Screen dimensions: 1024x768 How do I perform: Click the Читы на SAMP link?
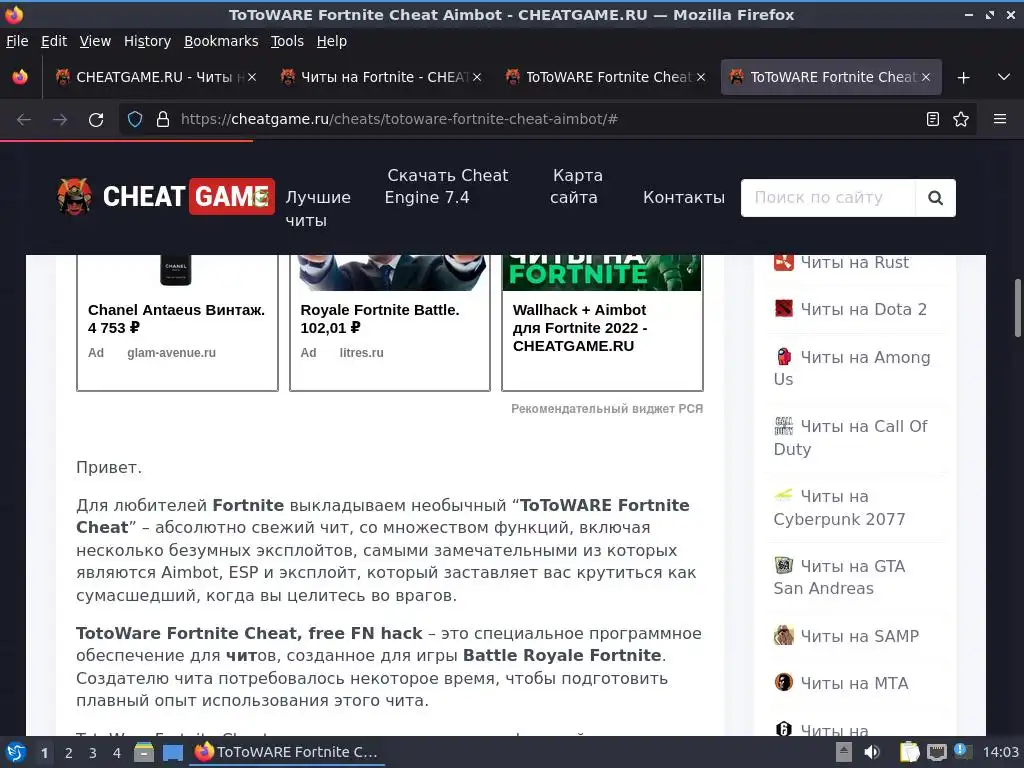point(859,635)
